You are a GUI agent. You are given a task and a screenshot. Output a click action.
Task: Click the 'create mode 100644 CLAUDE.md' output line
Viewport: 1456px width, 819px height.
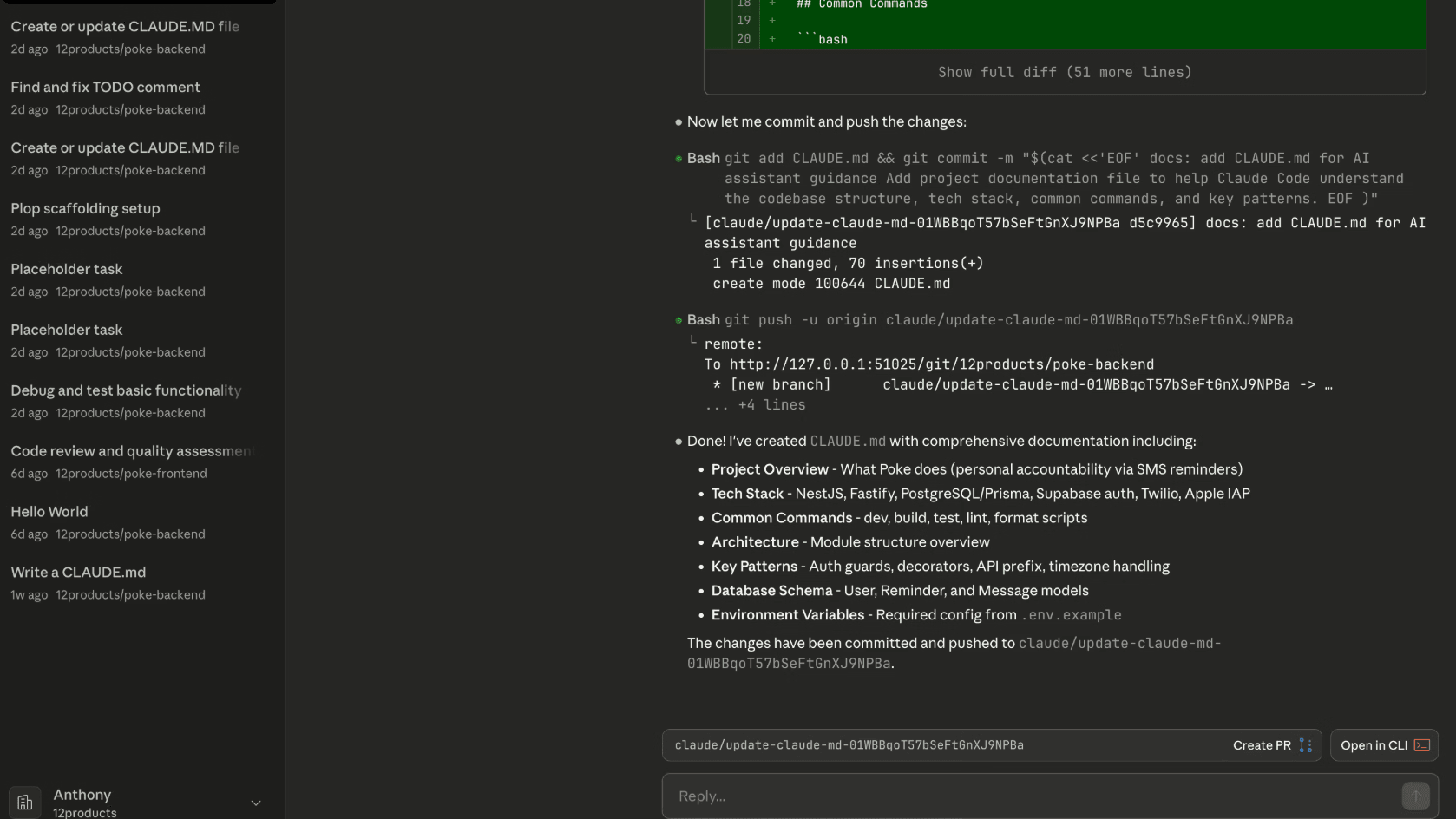coord(831,284)
